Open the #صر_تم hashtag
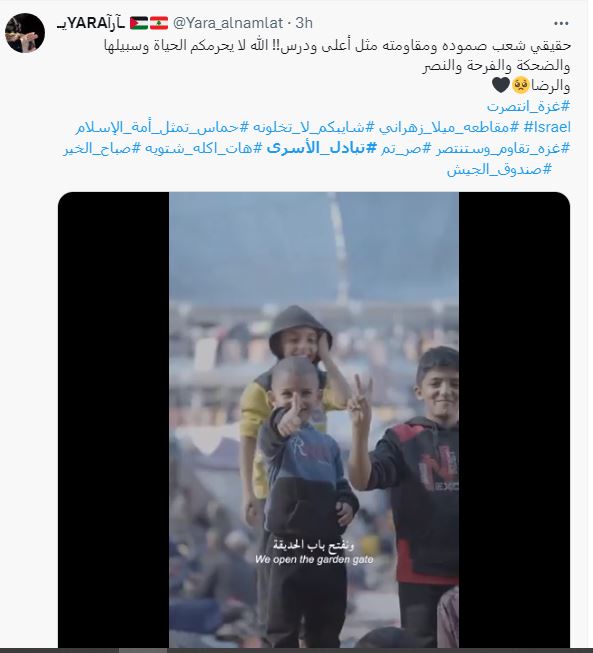 (x=406, y=149)
